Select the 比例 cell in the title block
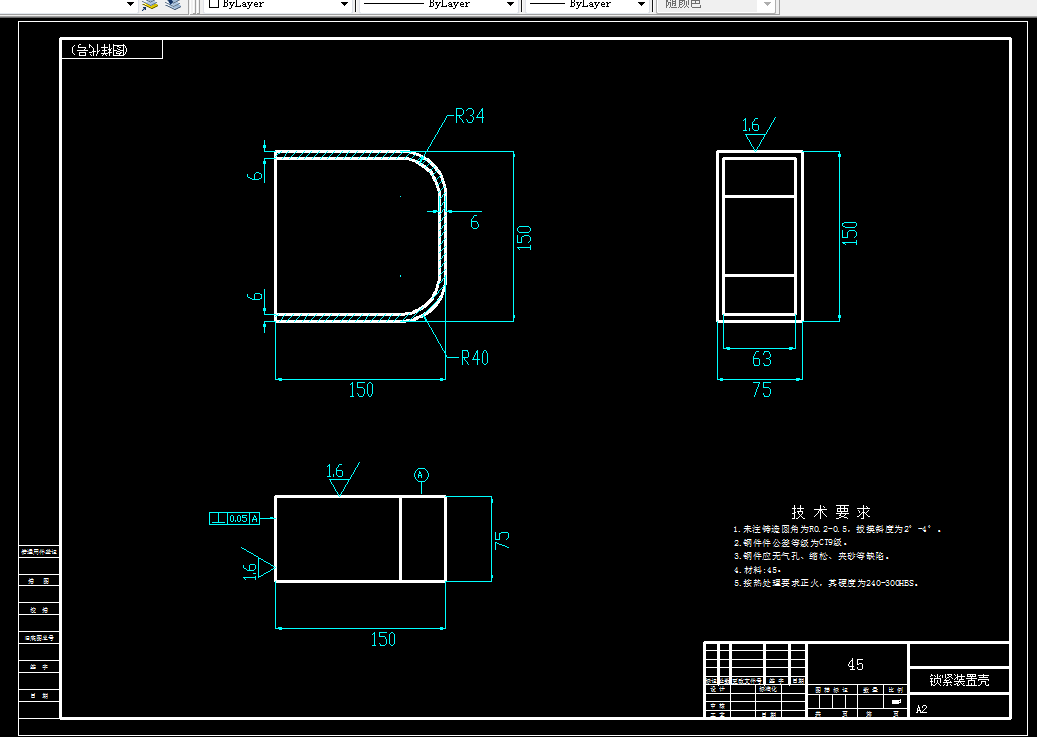1037x737 pixels. click(x=895, y=689)
